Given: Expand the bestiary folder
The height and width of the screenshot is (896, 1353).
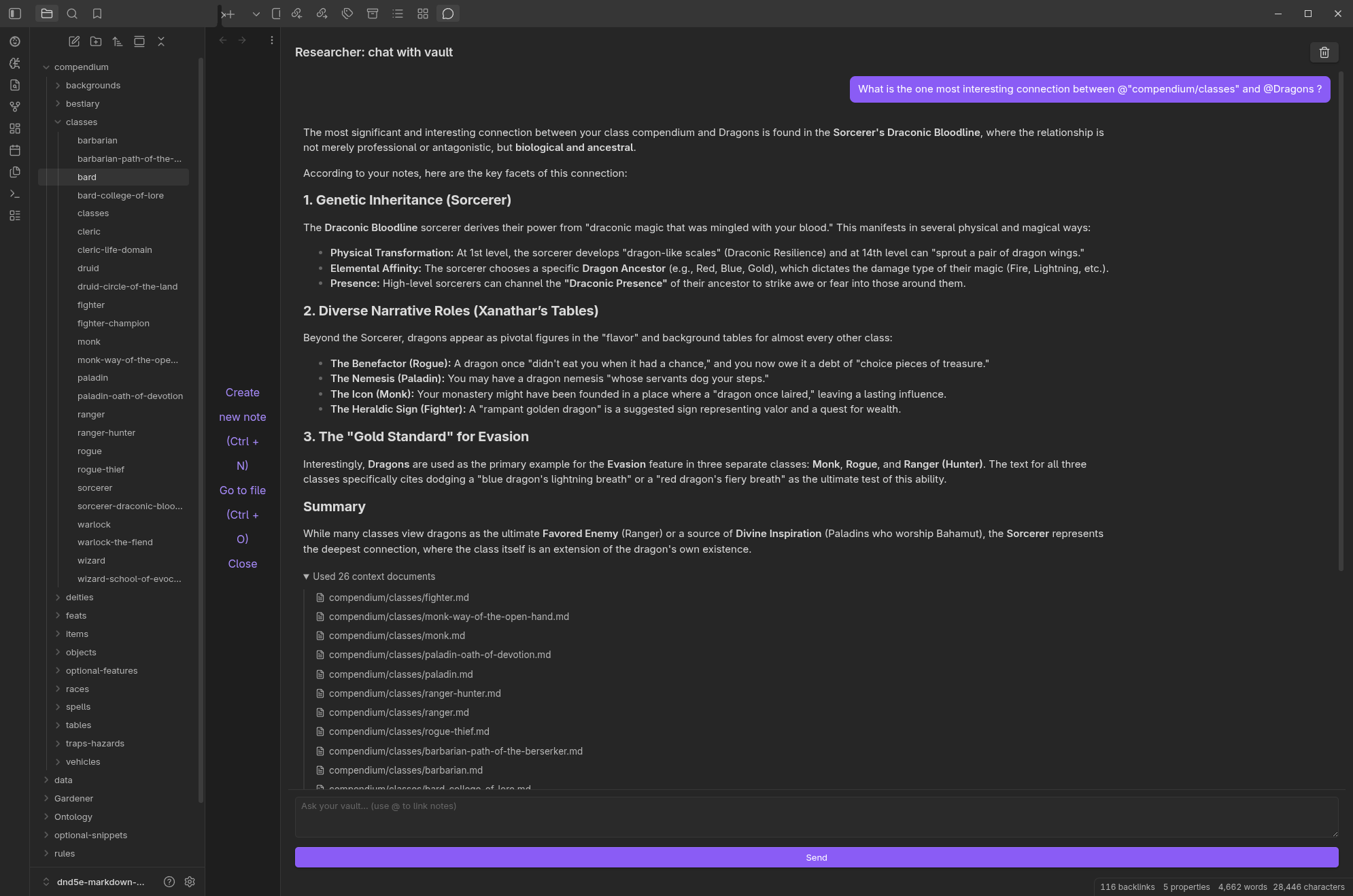Looking at the screenshot, I should coord(58,103).
